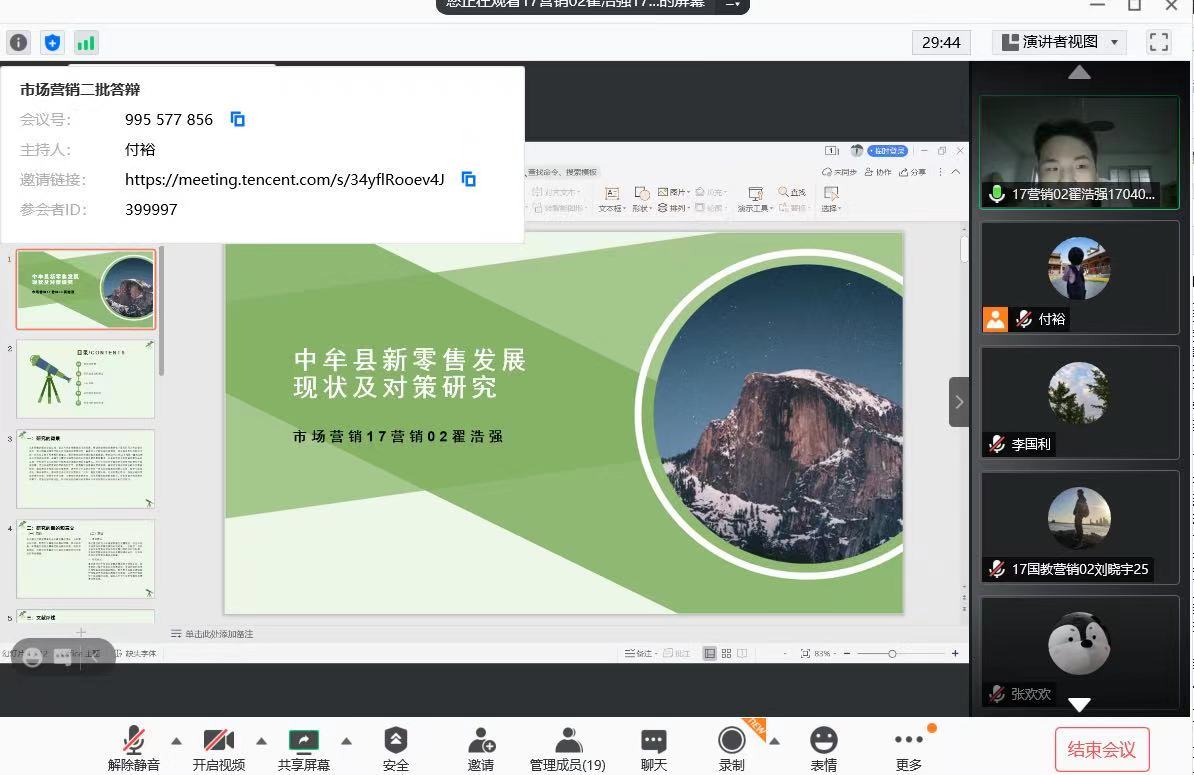Viewport: 1194px width, 775px height.
Task: Check the green network signal icon
Action: (86, 42)
